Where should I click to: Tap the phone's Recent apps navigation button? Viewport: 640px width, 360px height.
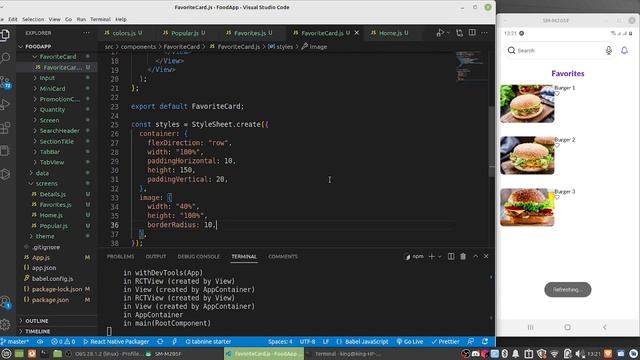point(530,327)
